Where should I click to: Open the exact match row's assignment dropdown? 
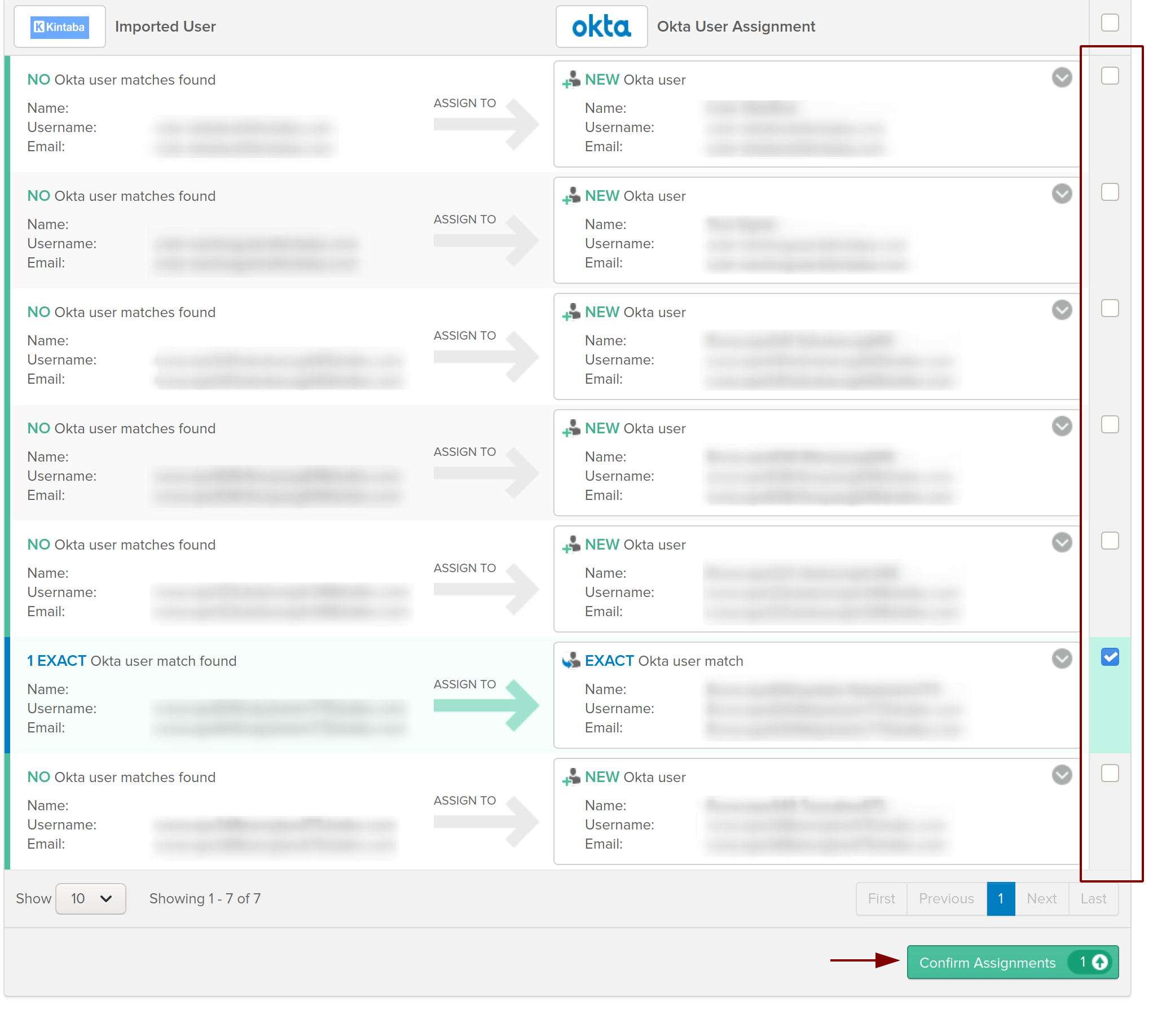[x=1062, y=659]
